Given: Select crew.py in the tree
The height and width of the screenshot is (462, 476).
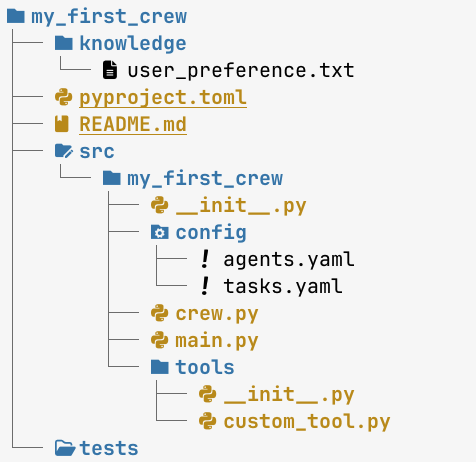Looking at the screenshot, I should 217,314.
